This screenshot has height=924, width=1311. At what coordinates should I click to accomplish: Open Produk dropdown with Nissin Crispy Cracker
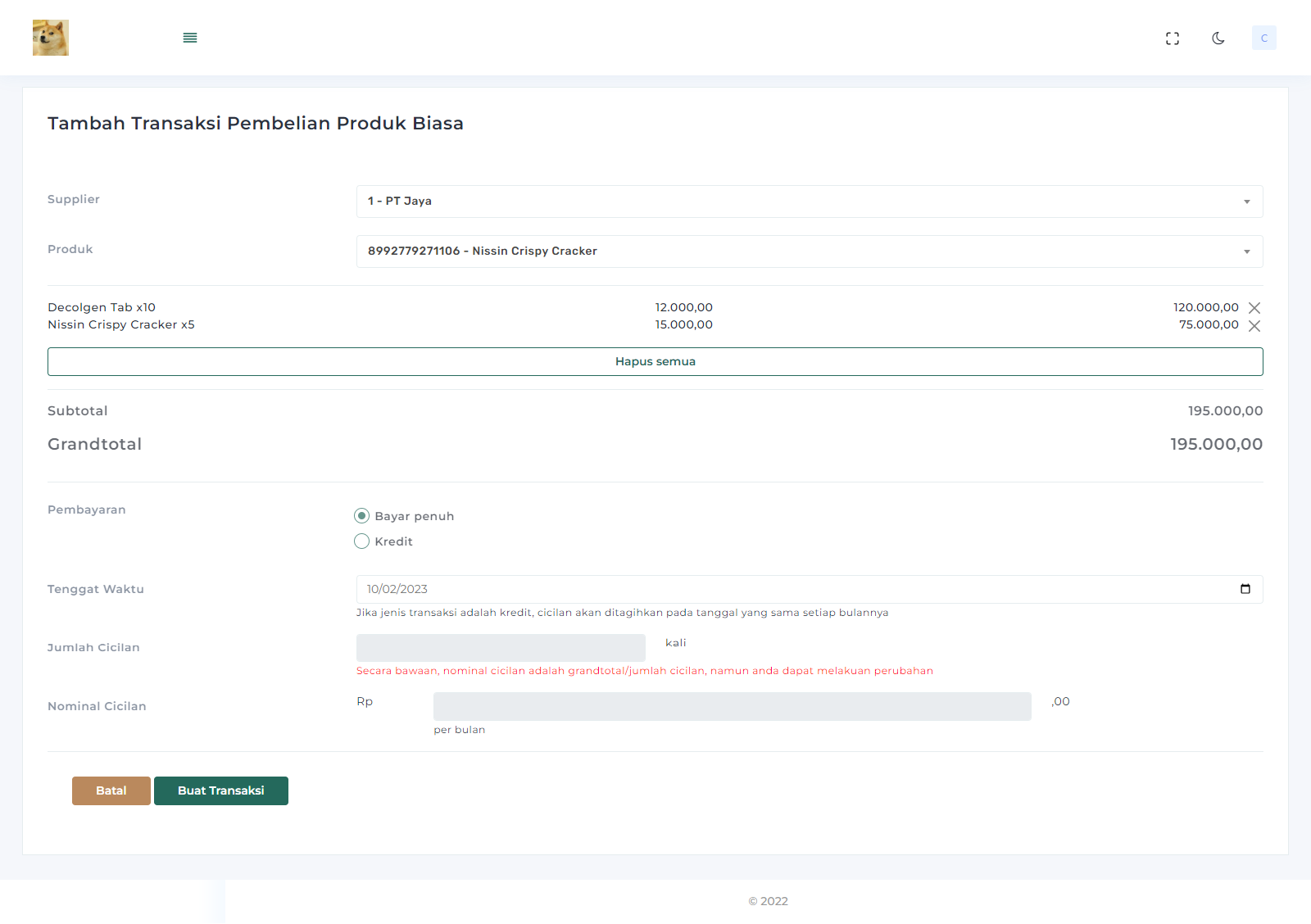(803, 251)
